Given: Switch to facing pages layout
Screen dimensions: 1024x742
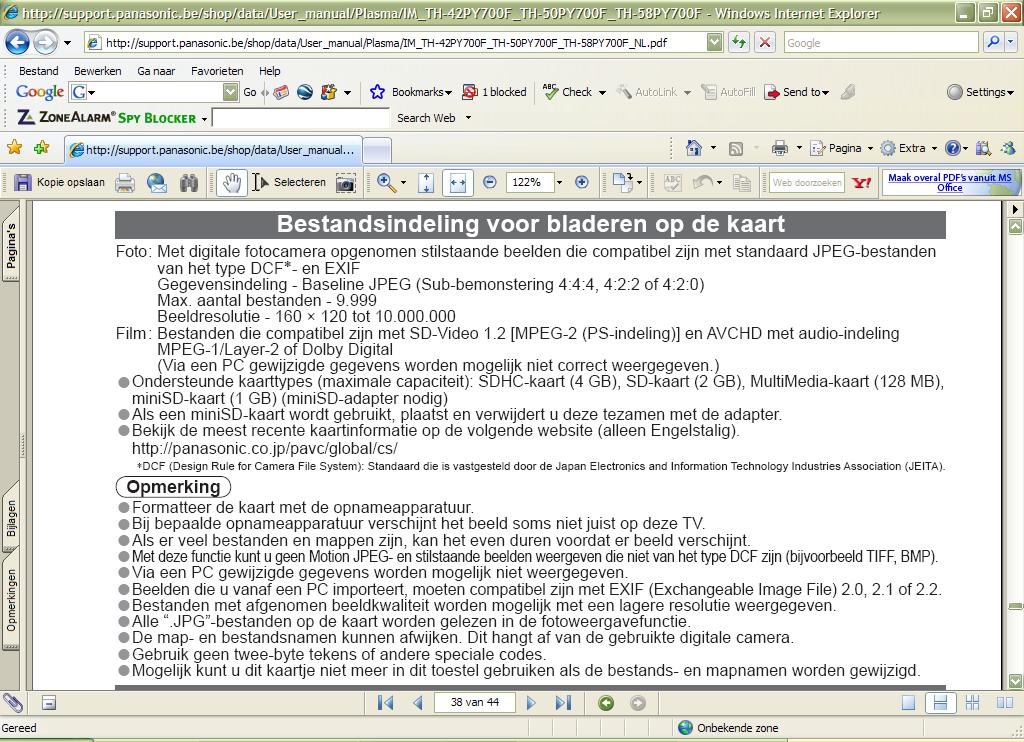Looking at the screenshot, I should click(x=1004, y=703).
